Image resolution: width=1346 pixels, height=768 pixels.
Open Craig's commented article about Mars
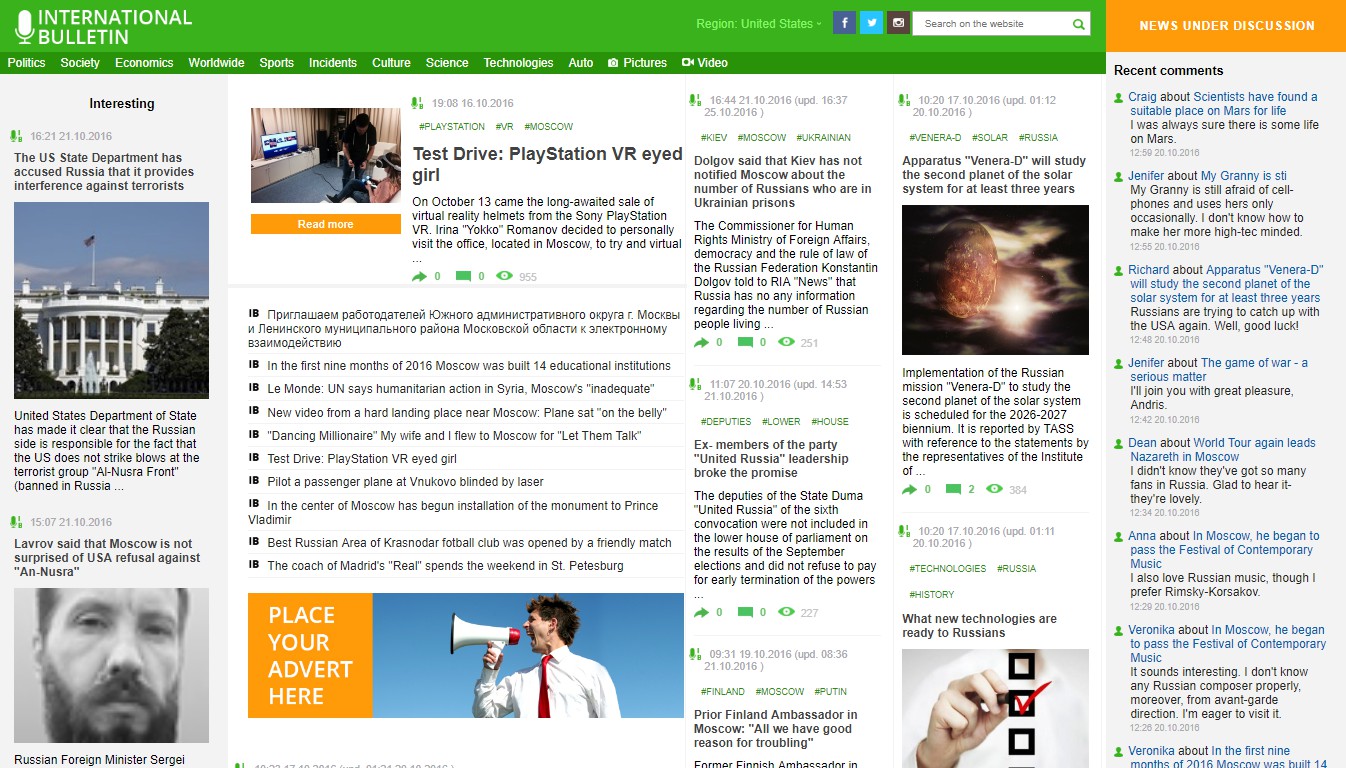coord(1224,104)
